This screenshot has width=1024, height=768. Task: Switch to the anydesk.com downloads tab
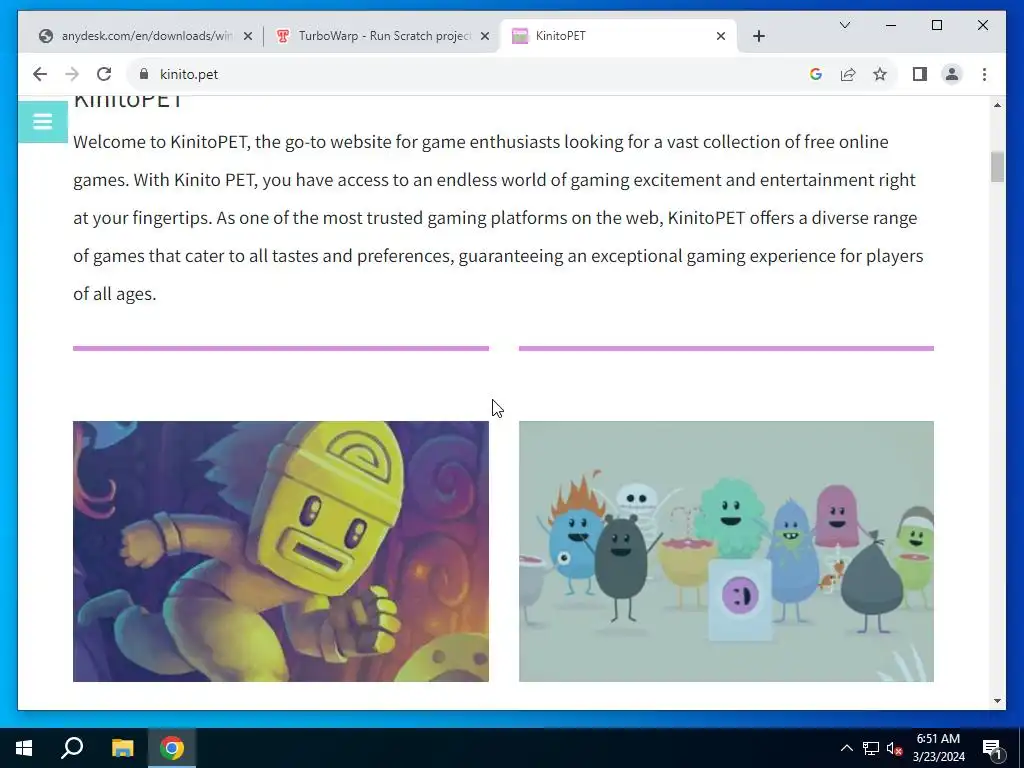146,36
